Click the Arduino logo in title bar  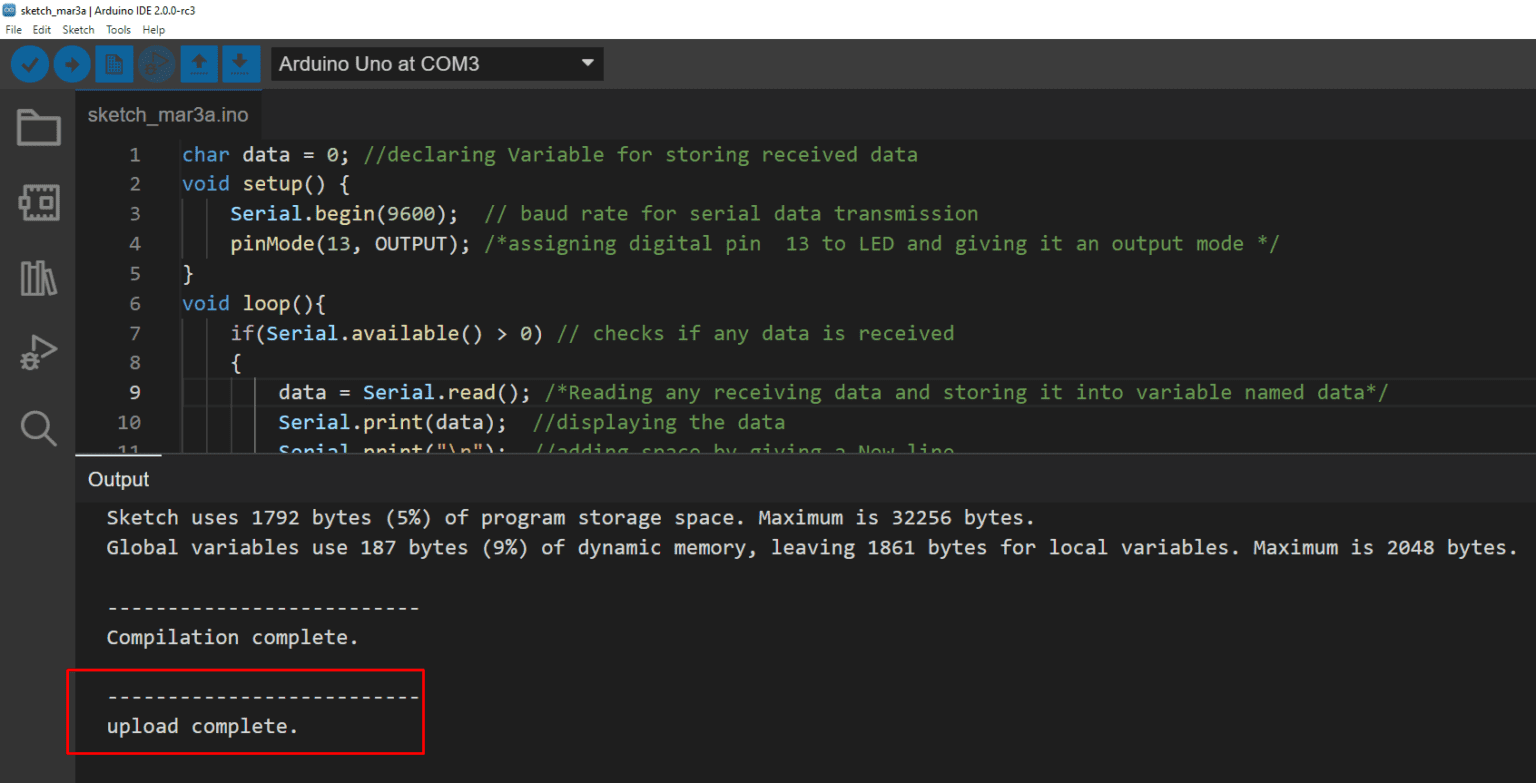(10, 9)
